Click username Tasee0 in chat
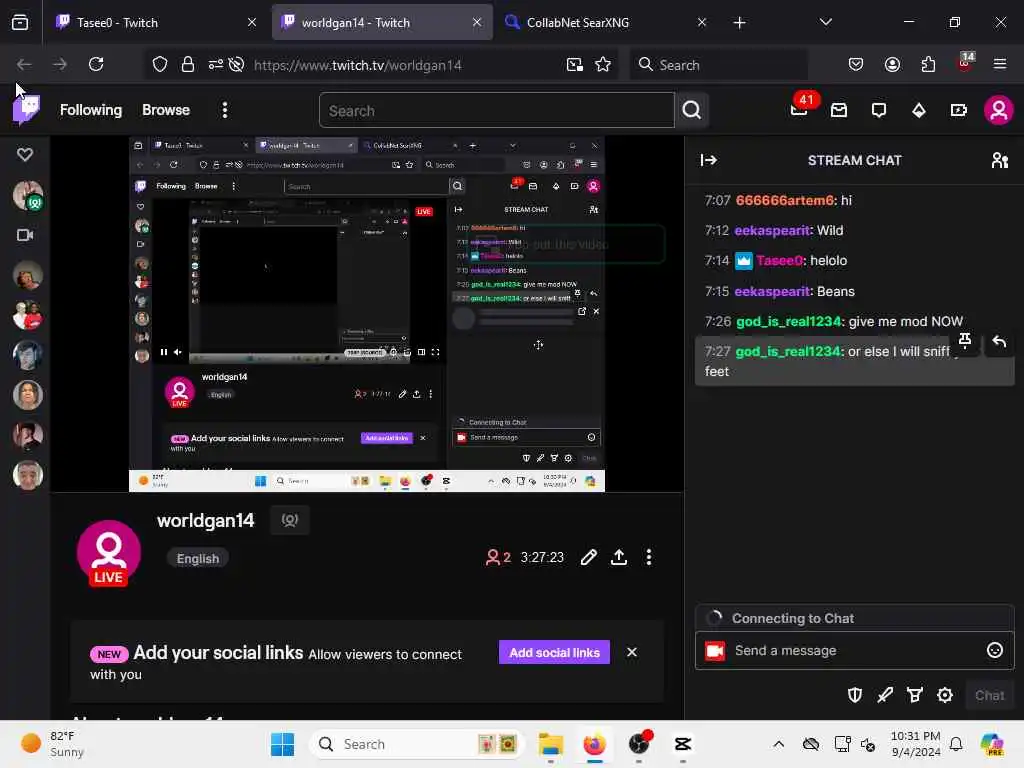The height and width of the screenshot is (768, 1024). coord(779,261)
